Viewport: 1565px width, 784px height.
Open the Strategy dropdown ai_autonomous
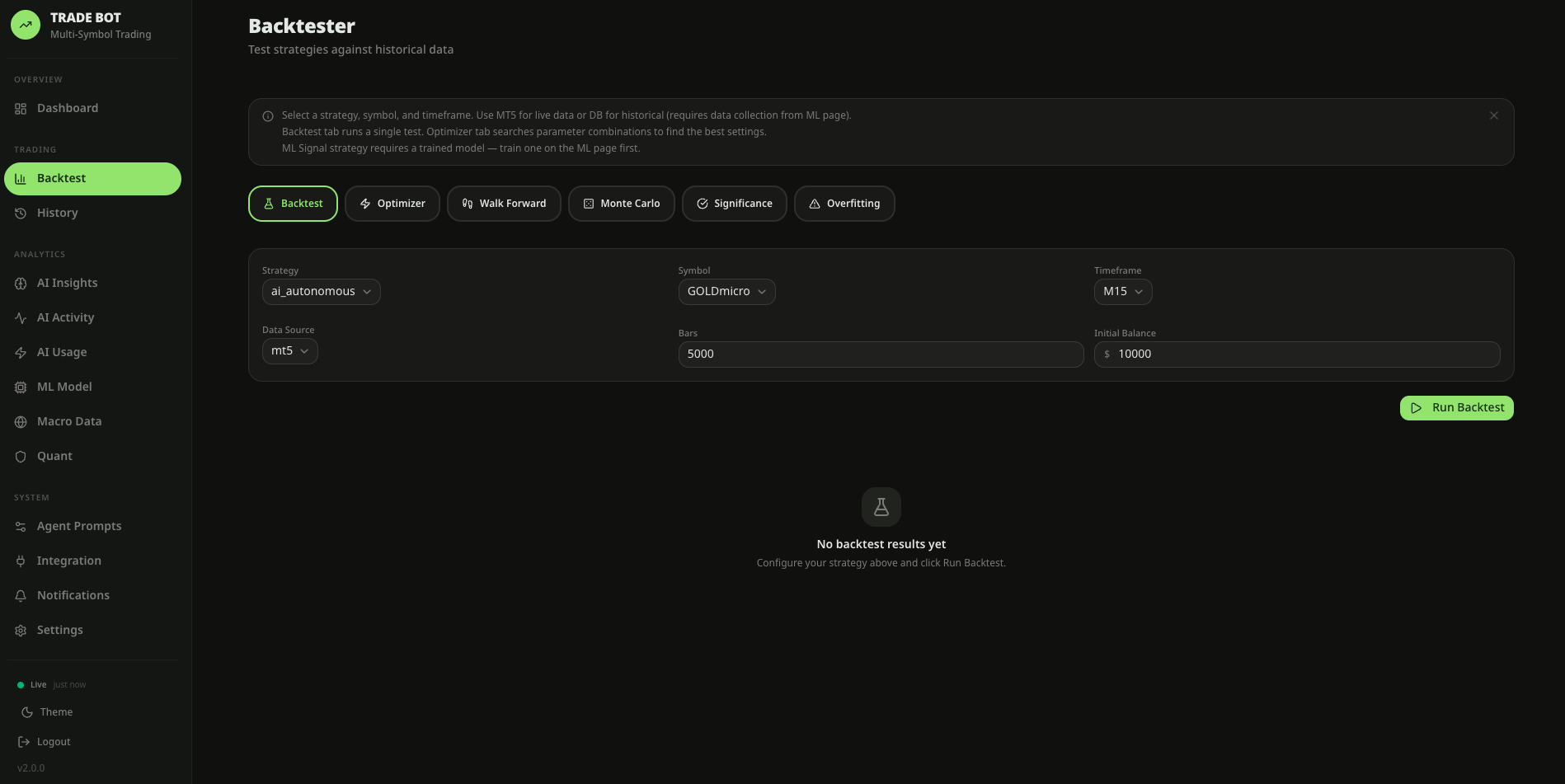click(x=322, y=292)
